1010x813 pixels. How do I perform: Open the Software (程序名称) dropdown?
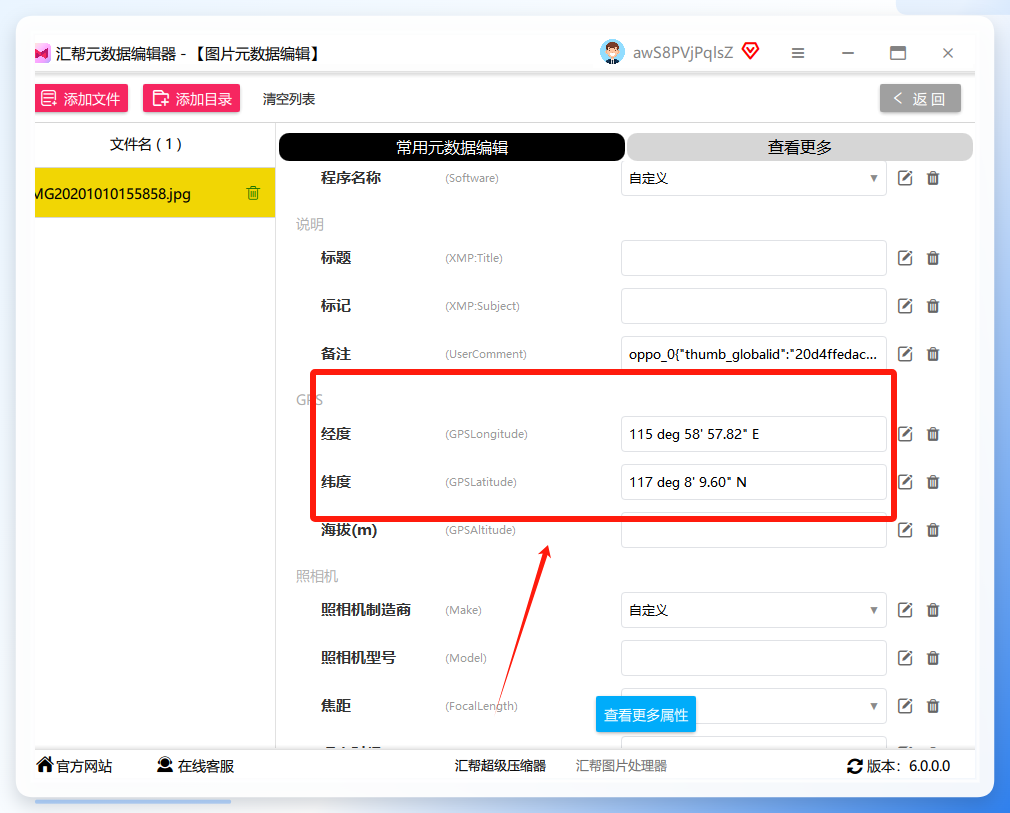point(754,178)
